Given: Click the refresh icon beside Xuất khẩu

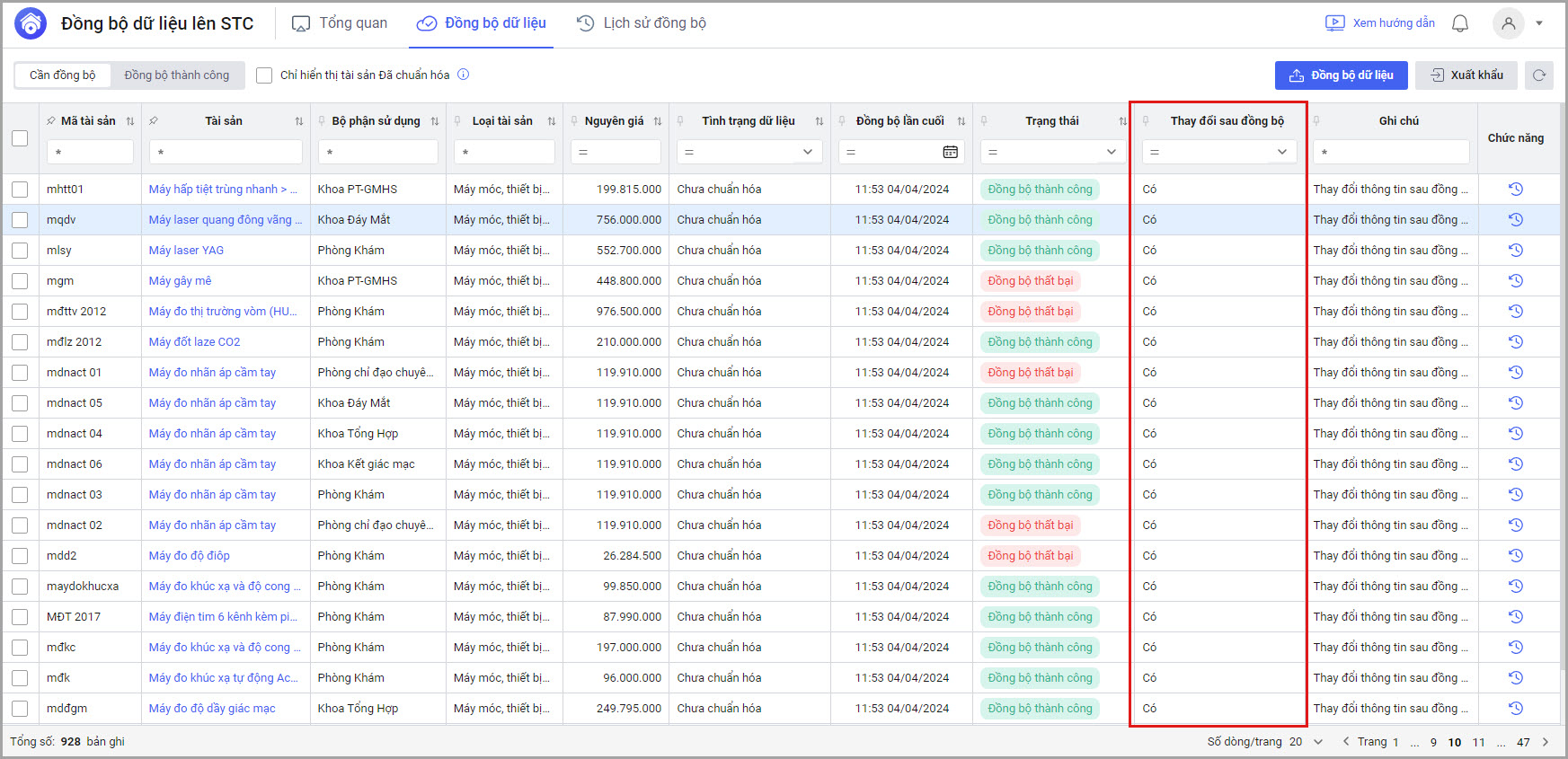Looking at the screenshot, I should coord(1539,75).
